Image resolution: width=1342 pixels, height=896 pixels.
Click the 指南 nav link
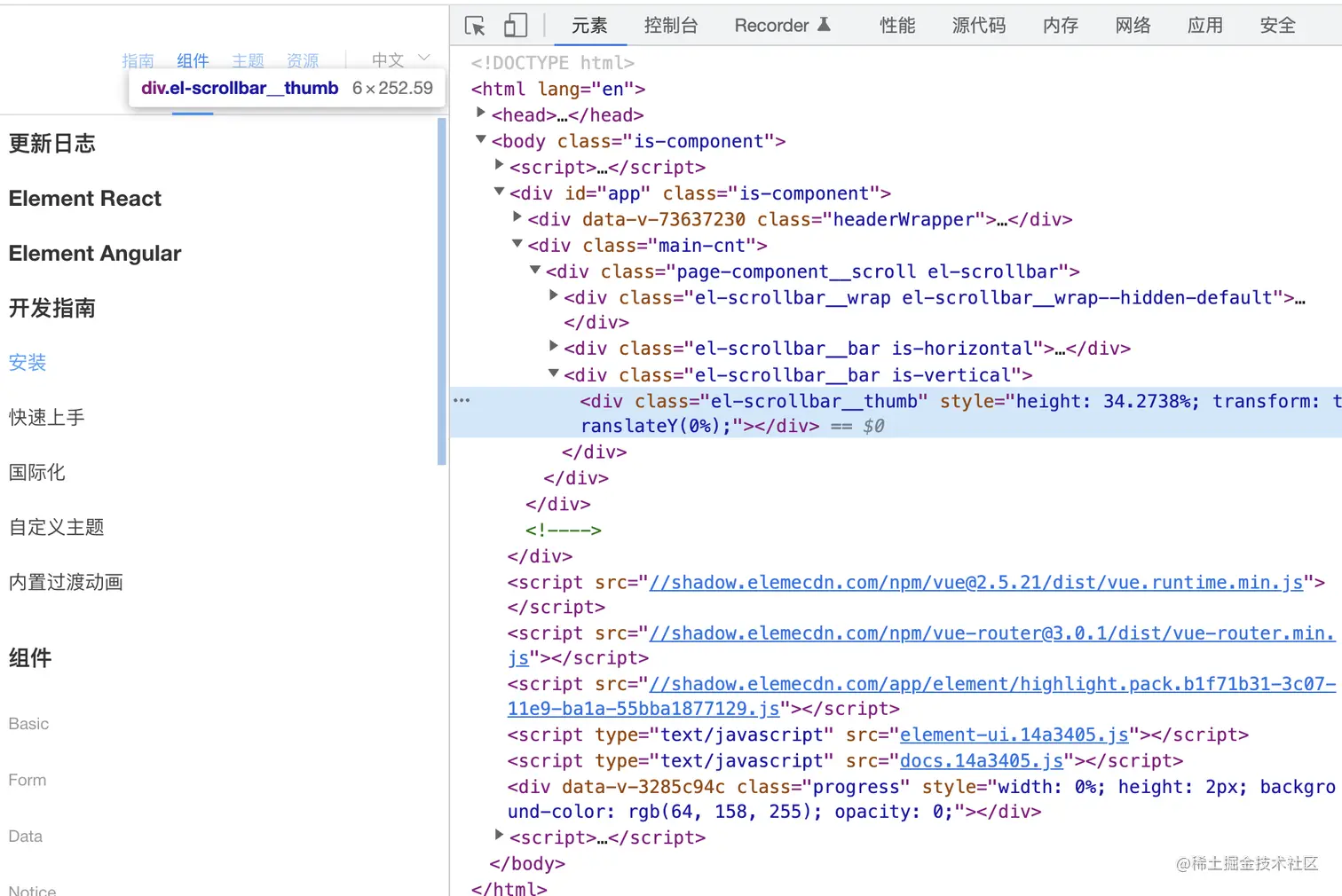pos(138,60)
